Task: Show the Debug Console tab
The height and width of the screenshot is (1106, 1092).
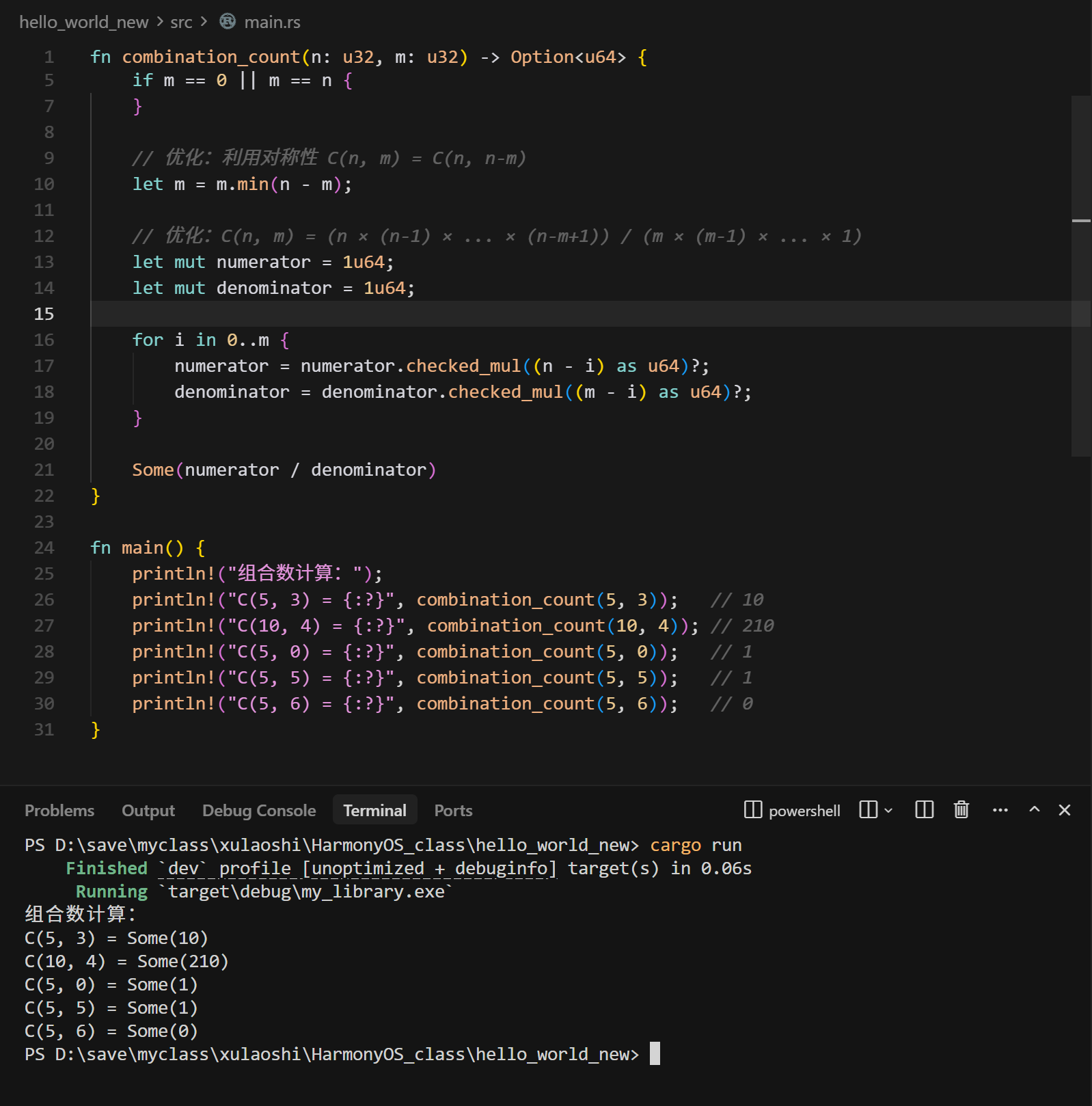Action: (x=259, y=811)
